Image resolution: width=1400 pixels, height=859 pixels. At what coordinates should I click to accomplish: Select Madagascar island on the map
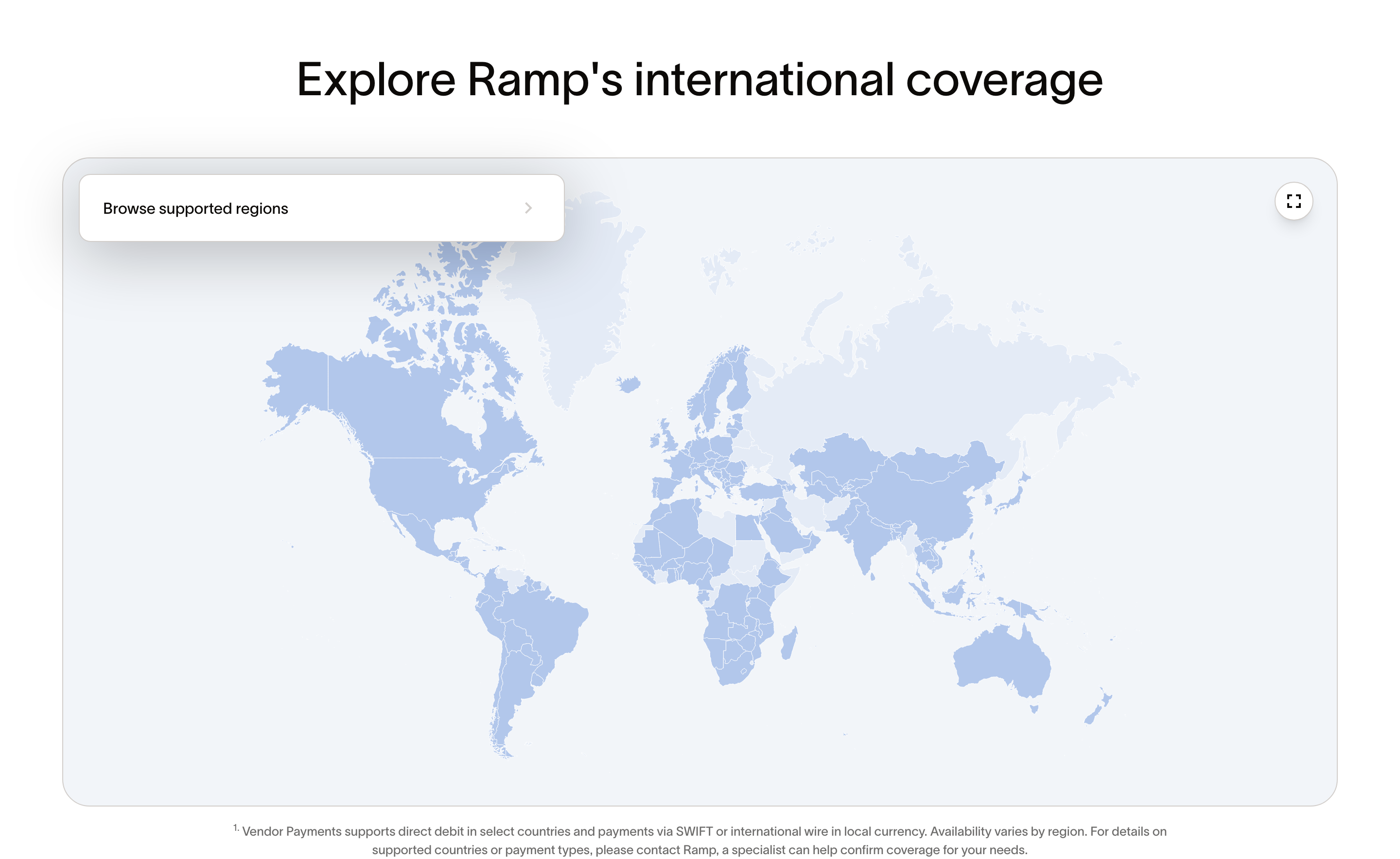tap(789, 644)
